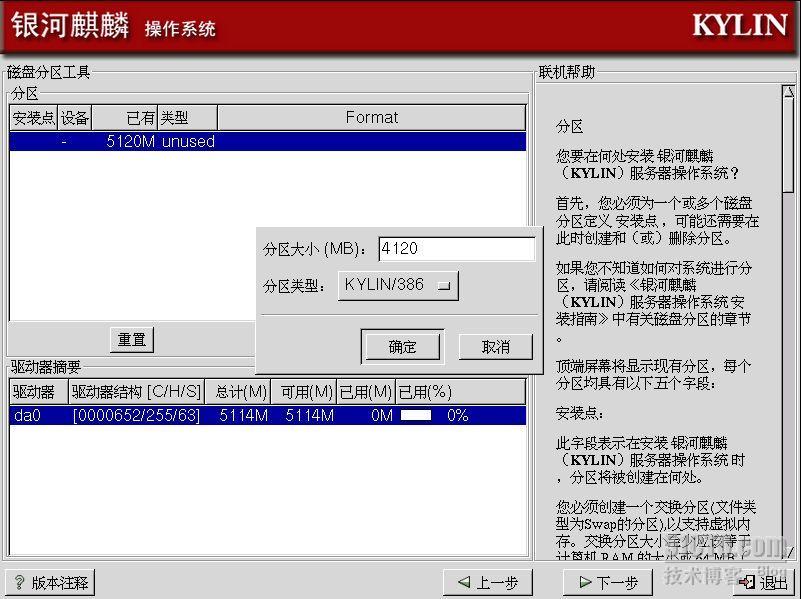Click the question mark icon on 版本注释

tap(19, 583)
